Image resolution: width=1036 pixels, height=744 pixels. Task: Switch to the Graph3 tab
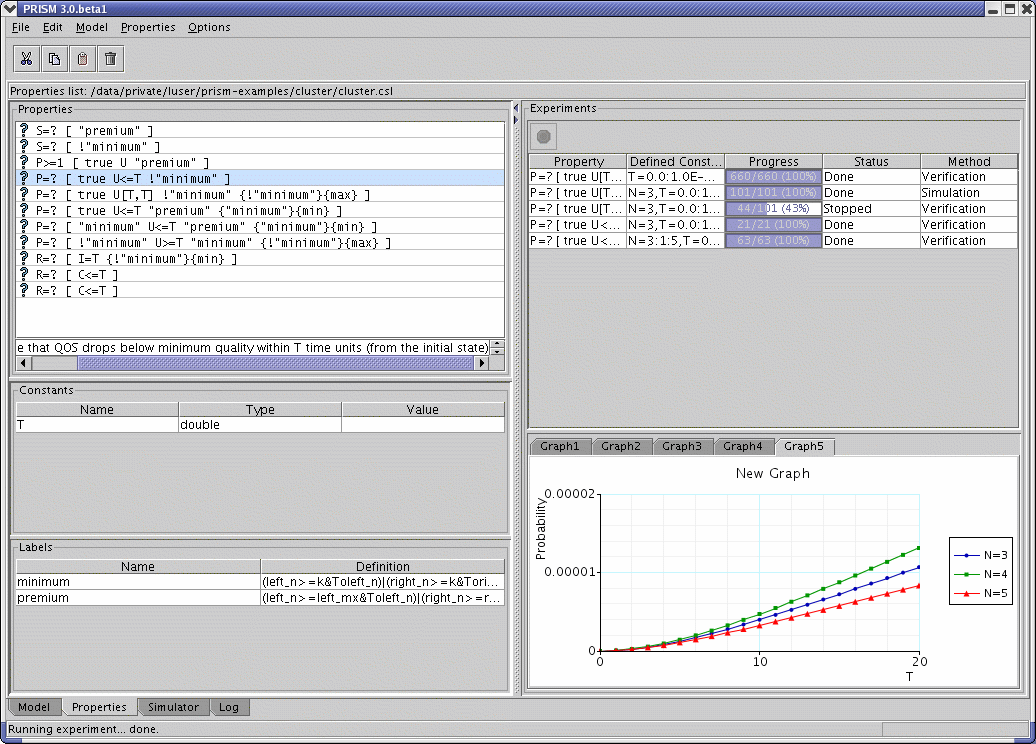(x=682, y=446)
